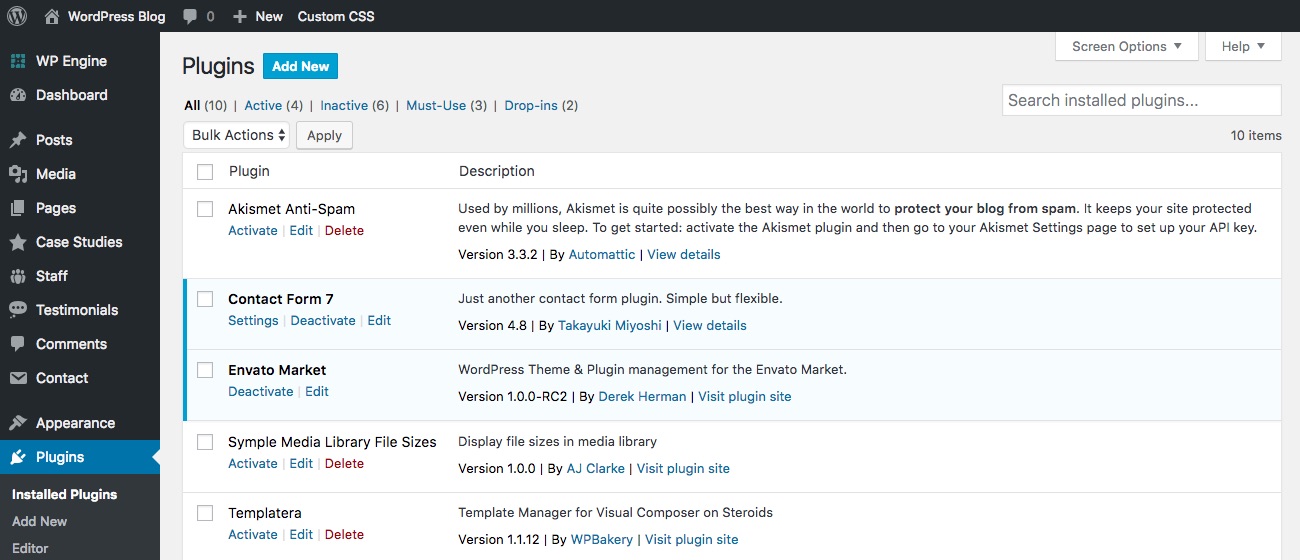Click the Media icon in sidebar
The image size is (1300, 560).
18,174
